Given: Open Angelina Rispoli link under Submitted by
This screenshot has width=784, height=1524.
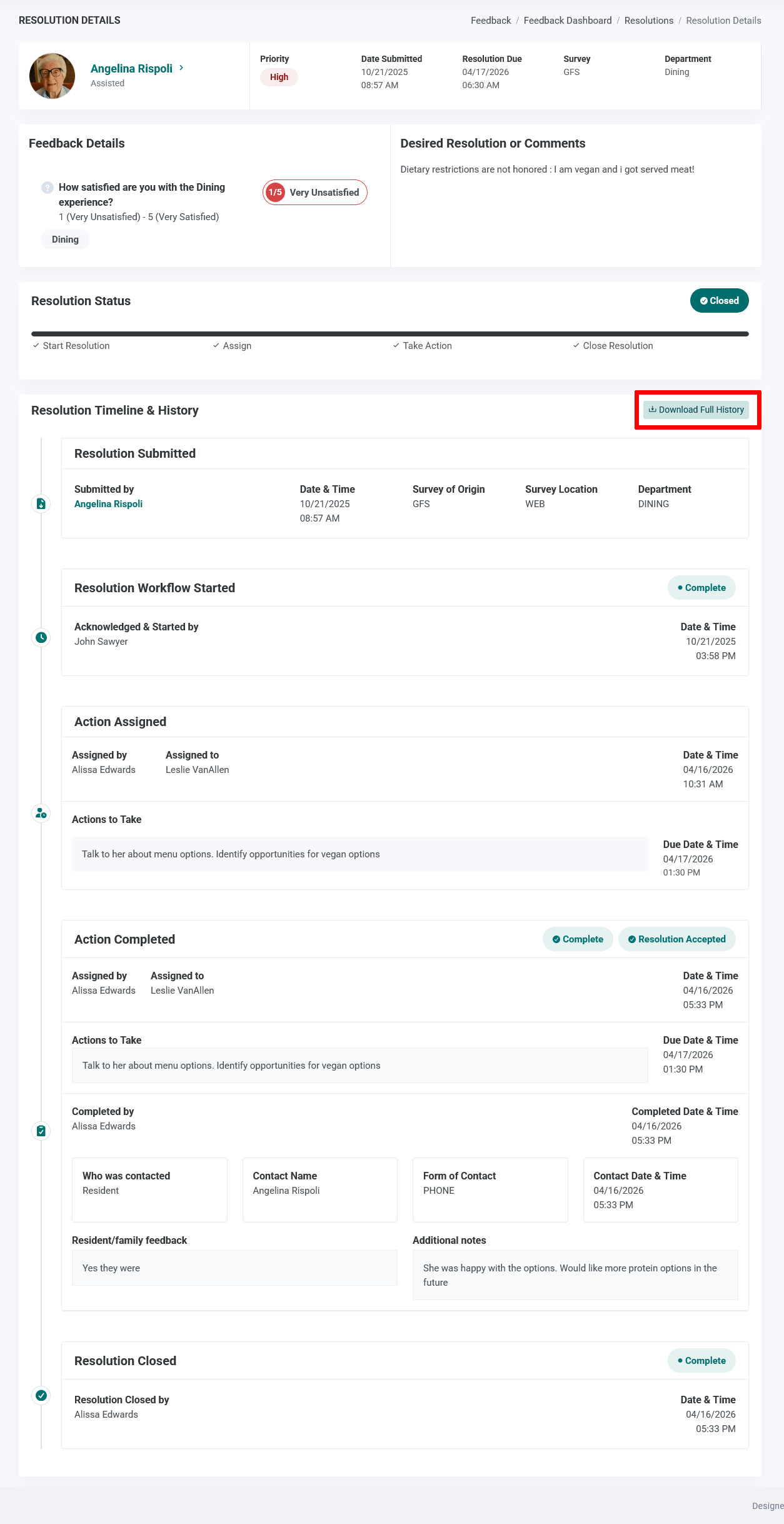Looking at the screenshot, I should tap(108, 504).
